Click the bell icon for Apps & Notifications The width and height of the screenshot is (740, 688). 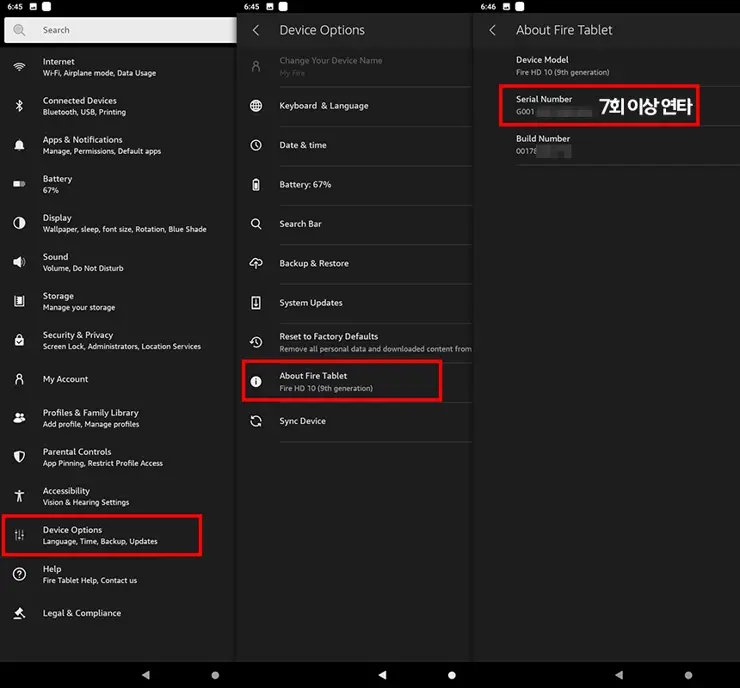(19, 145)
